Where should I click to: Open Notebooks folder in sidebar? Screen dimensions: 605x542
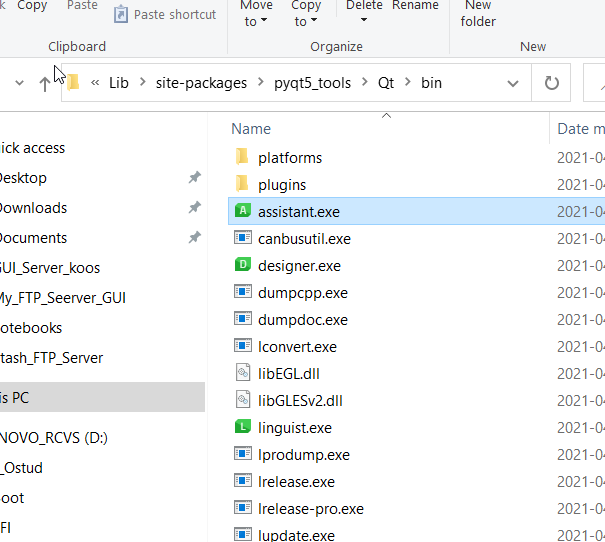pos(31,328)
